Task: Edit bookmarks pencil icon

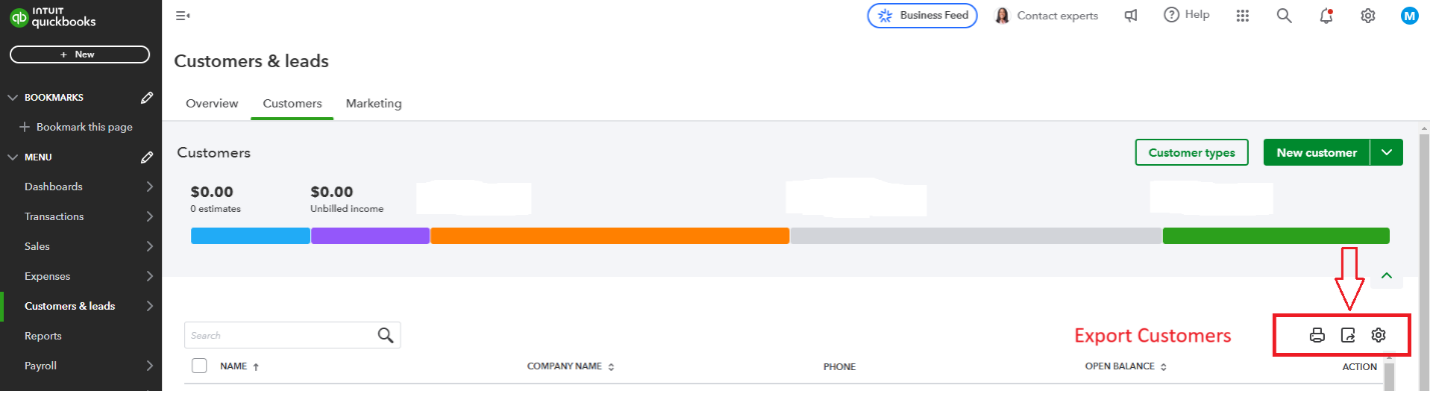Action: 147,97
